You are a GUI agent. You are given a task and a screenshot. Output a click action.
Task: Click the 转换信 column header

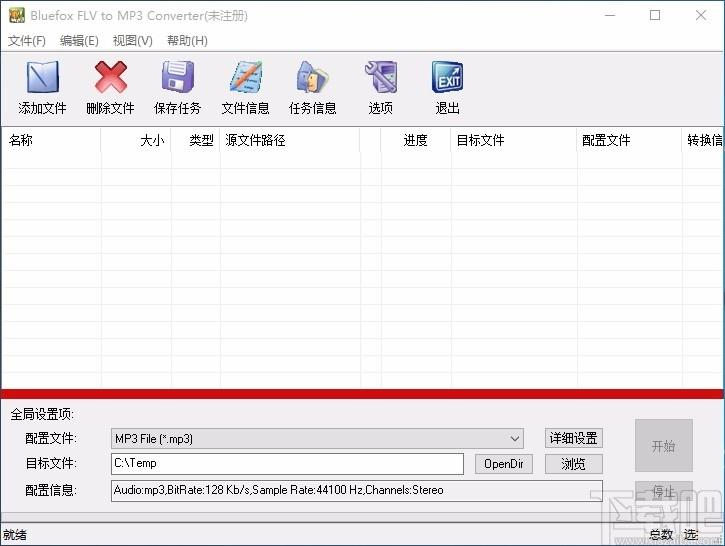click(703, 140)
